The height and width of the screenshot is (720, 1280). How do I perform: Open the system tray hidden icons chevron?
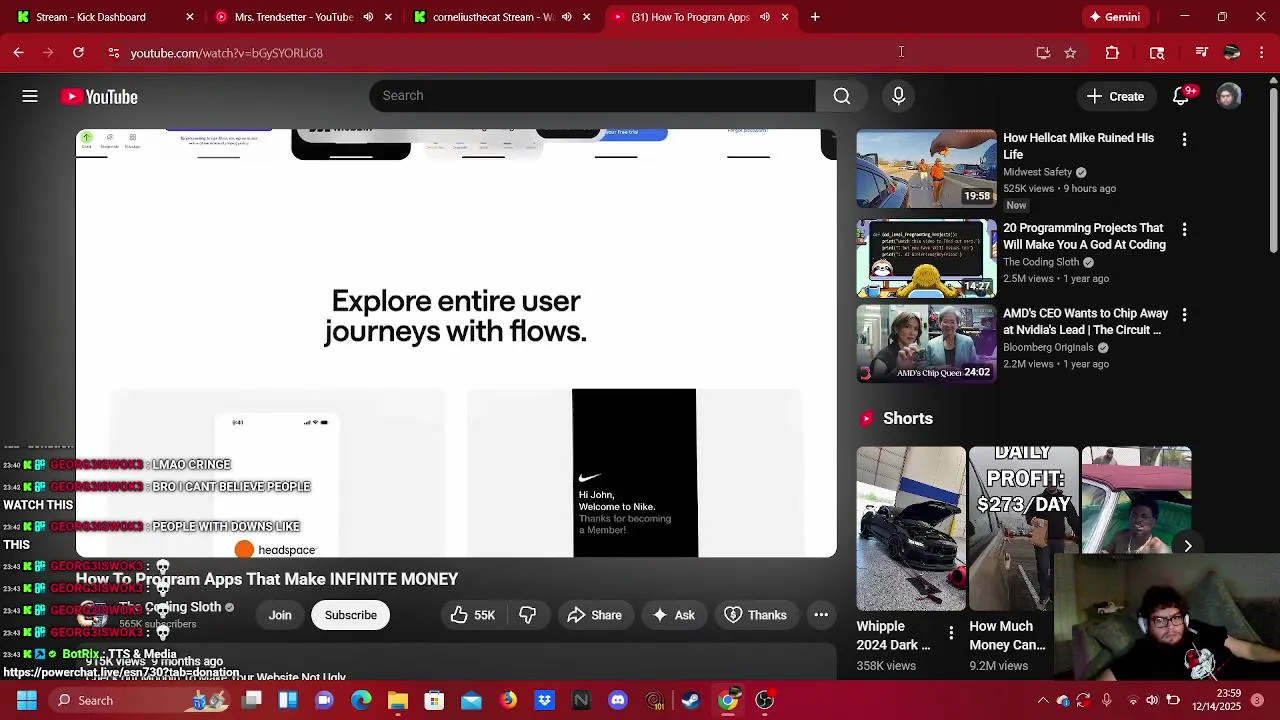click(x=1043, y=701)
